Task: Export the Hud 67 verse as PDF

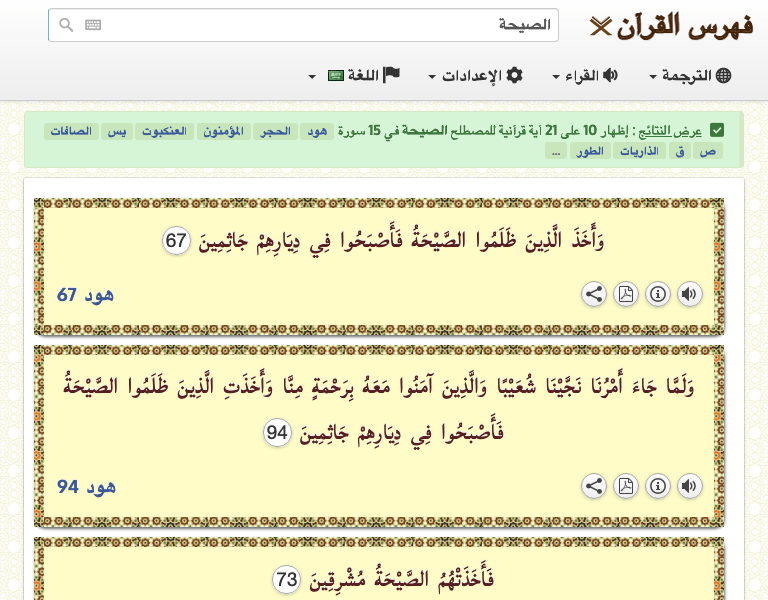Action: click(x=625, y=294)
